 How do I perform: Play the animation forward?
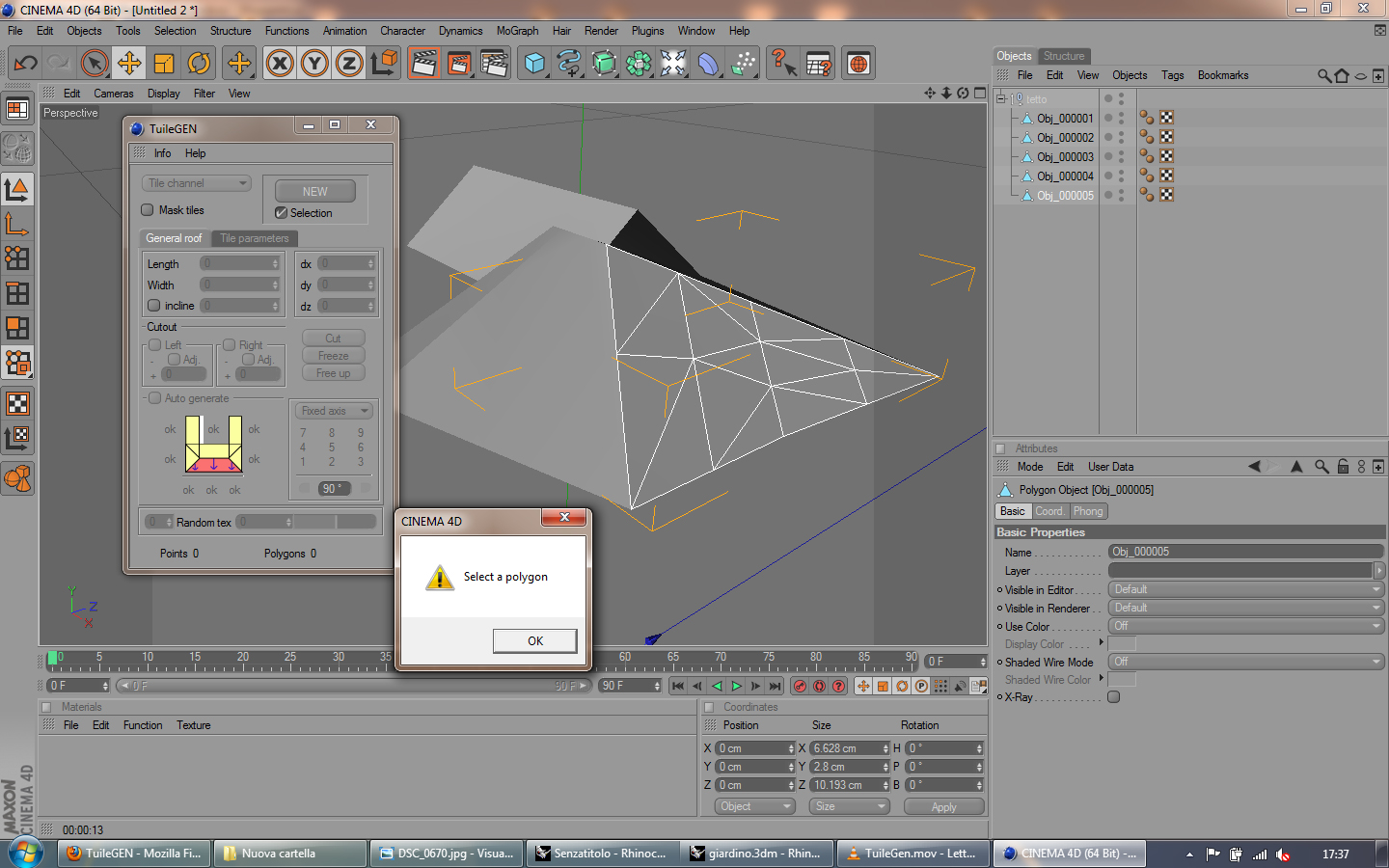click(736, 686)
